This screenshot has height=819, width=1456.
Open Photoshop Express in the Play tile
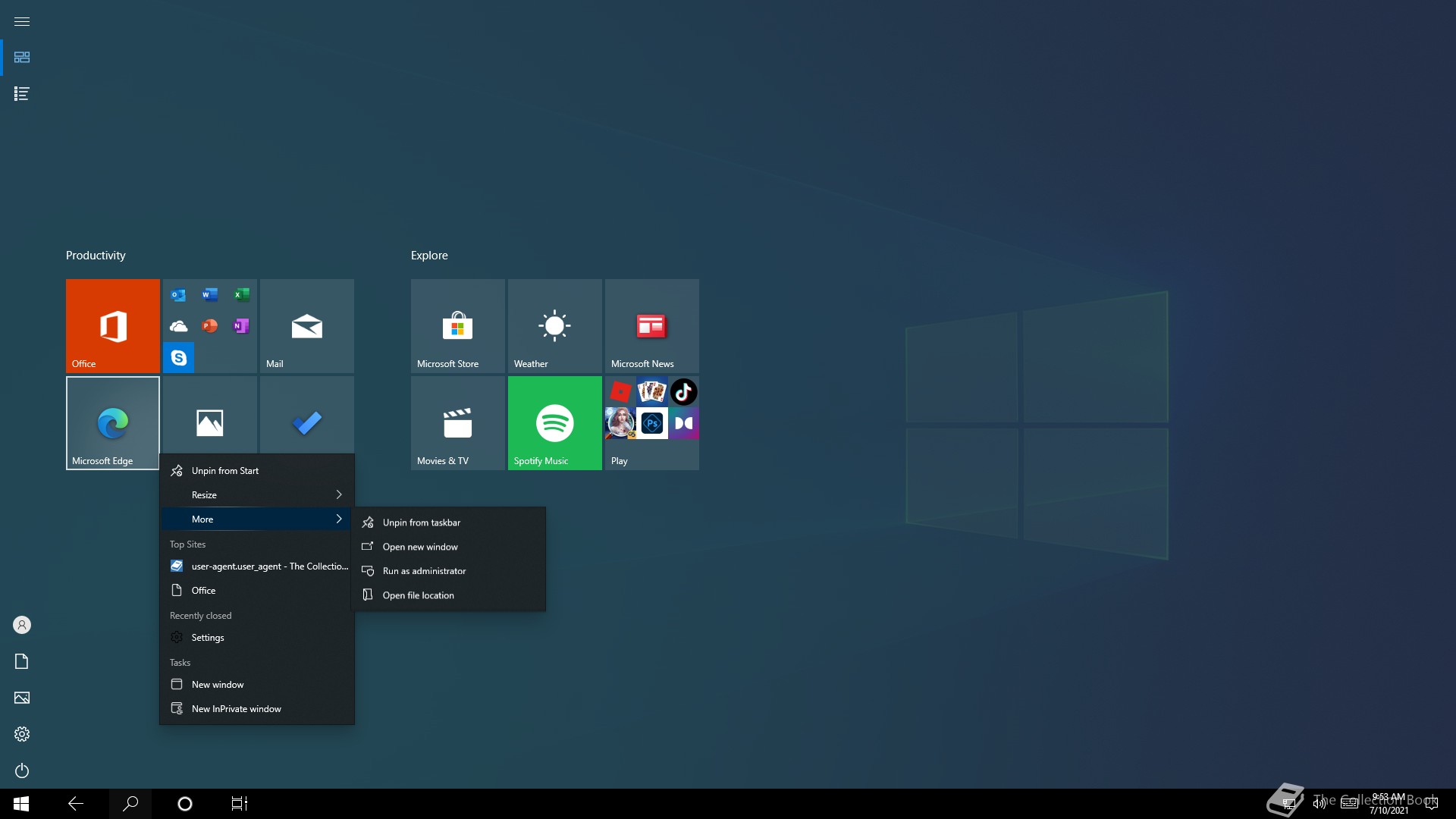point(652,423)
